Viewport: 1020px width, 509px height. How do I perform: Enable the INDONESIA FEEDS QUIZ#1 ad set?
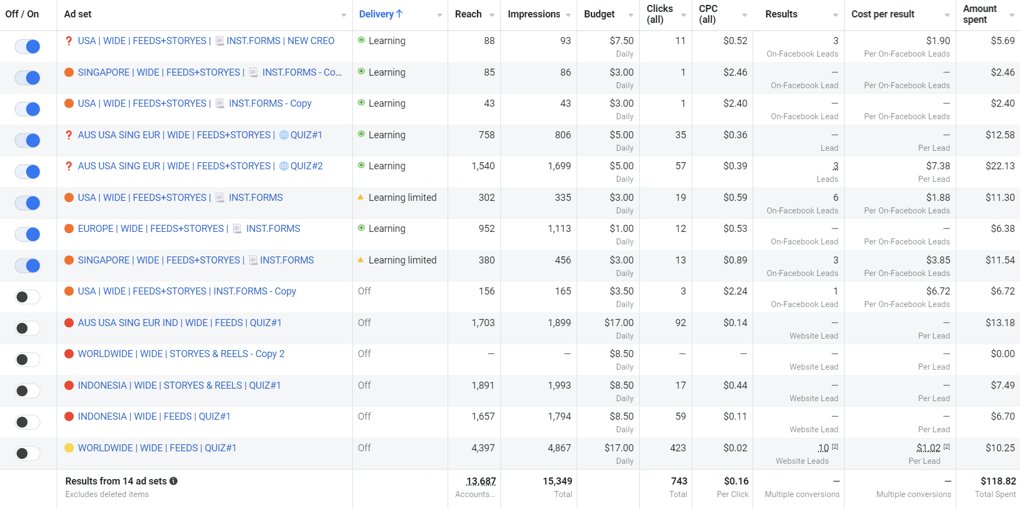click(x=28, y=422)
